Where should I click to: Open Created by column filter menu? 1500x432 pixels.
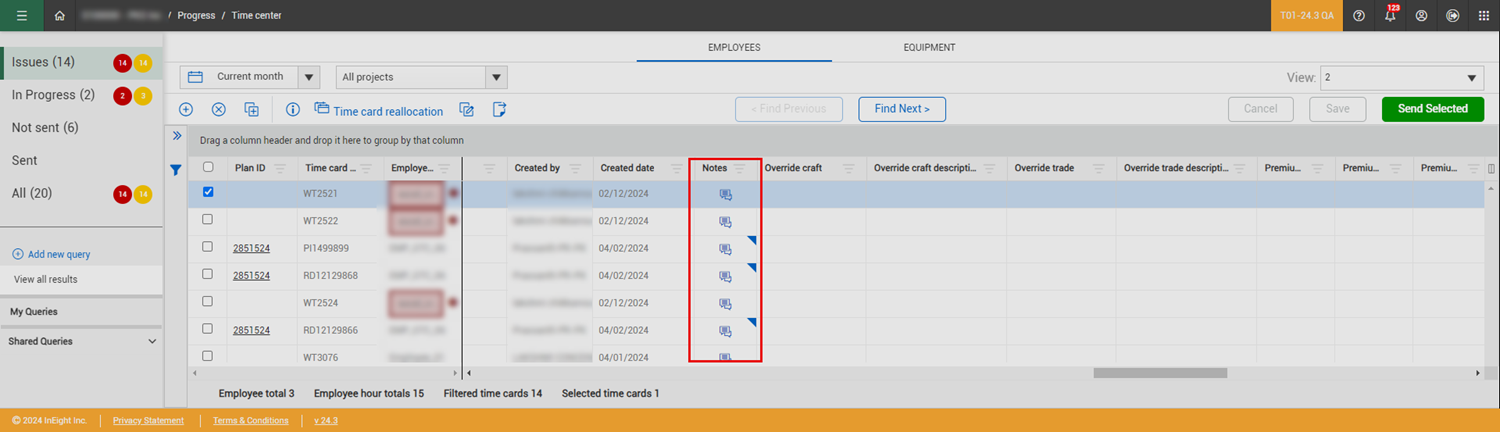point(577,168)
